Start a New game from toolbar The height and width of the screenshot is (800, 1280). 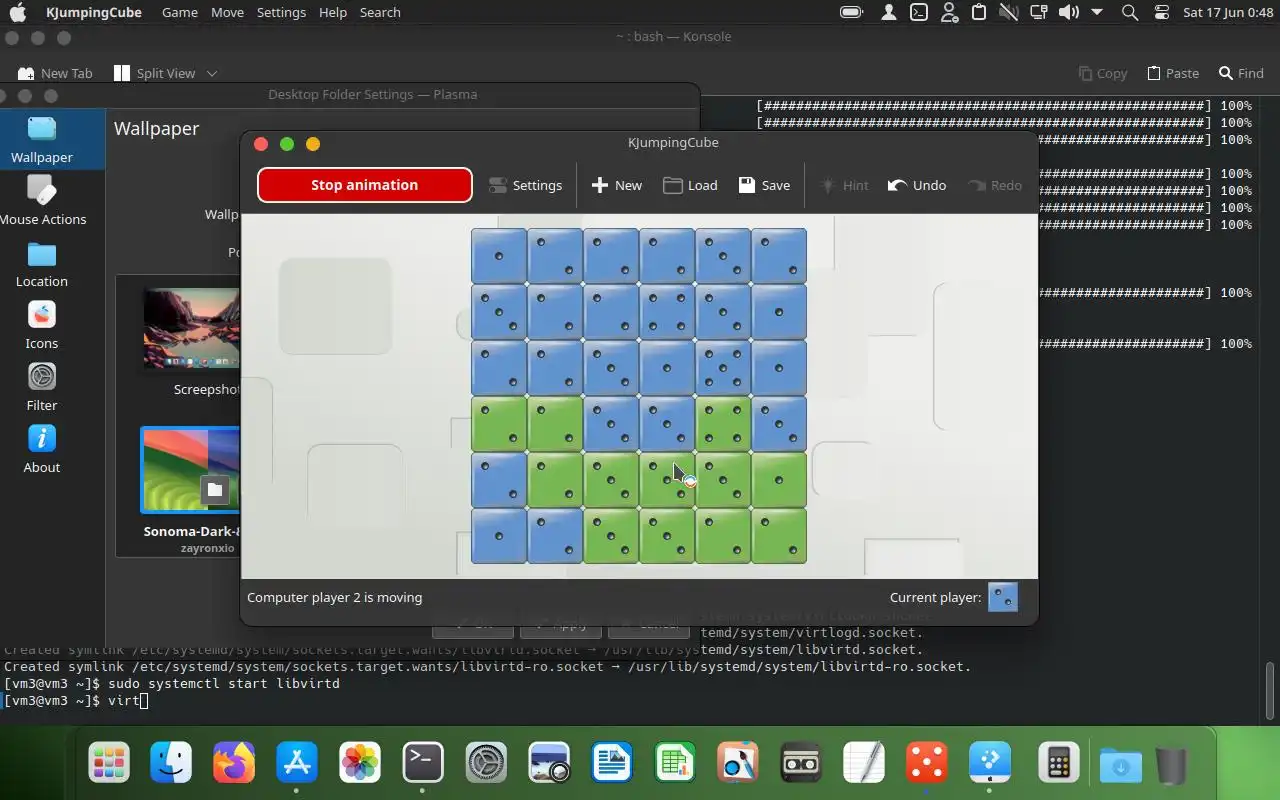617,185
